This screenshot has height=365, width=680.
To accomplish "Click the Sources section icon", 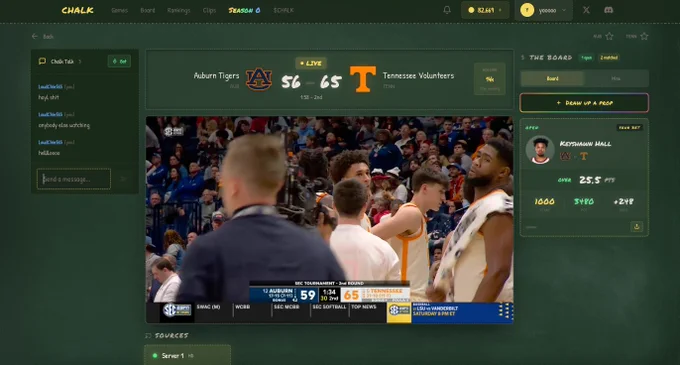I will click(148, 336).
